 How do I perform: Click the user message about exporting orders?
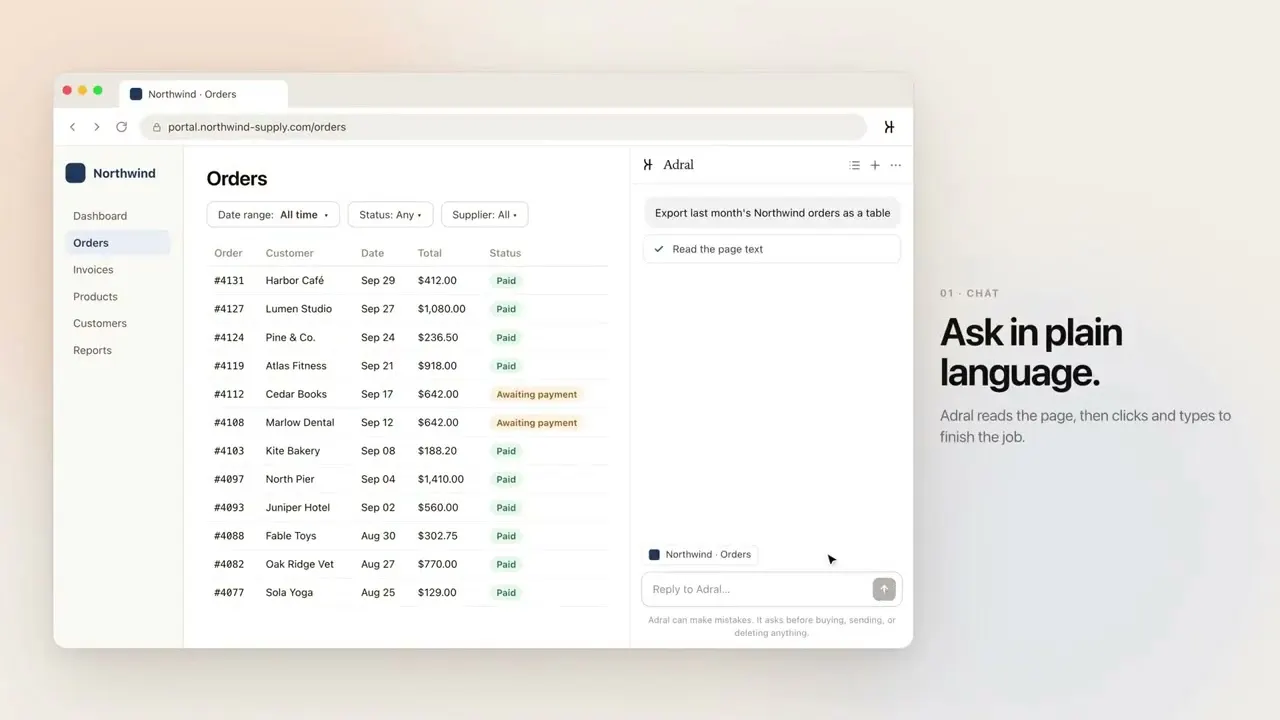pos(773,213)
